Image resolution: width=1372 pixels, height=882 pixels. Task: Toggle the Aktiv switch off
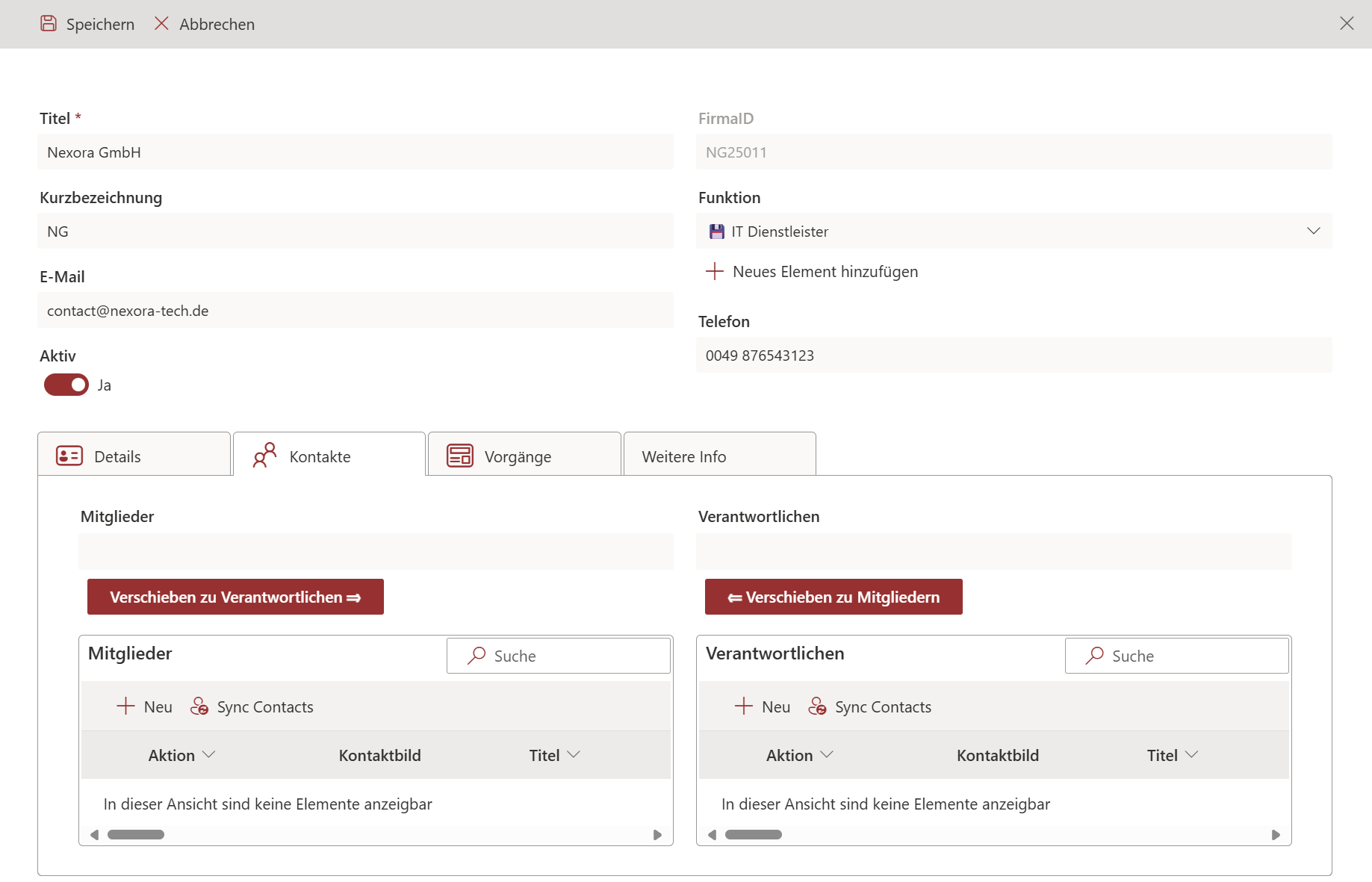coord(66,385)
